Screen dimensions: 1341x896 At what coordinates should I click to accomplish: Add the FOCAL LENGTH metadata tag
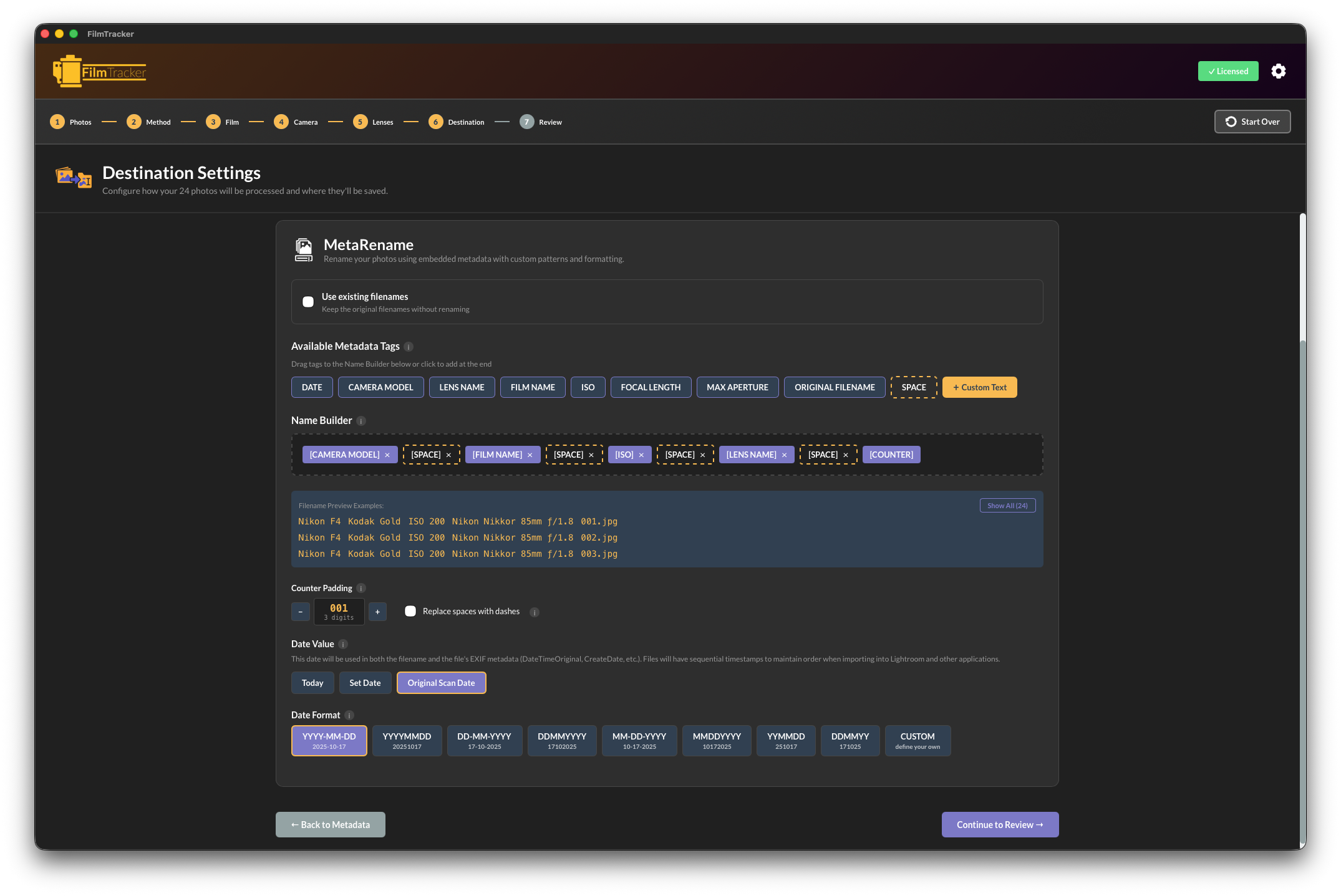[651, 387]
